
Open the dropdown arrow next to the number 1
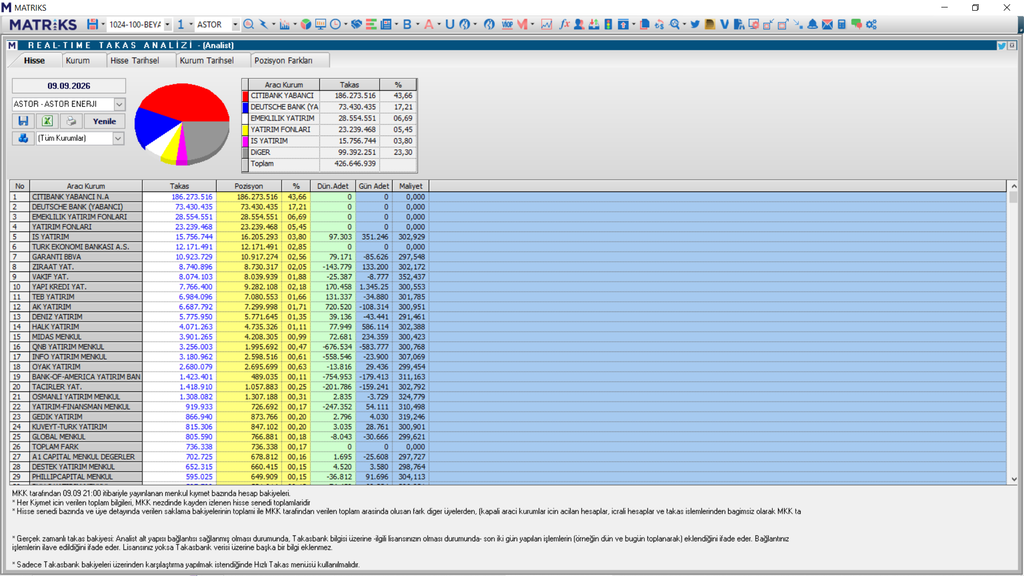pyautogui.click(x=191, y=25)
